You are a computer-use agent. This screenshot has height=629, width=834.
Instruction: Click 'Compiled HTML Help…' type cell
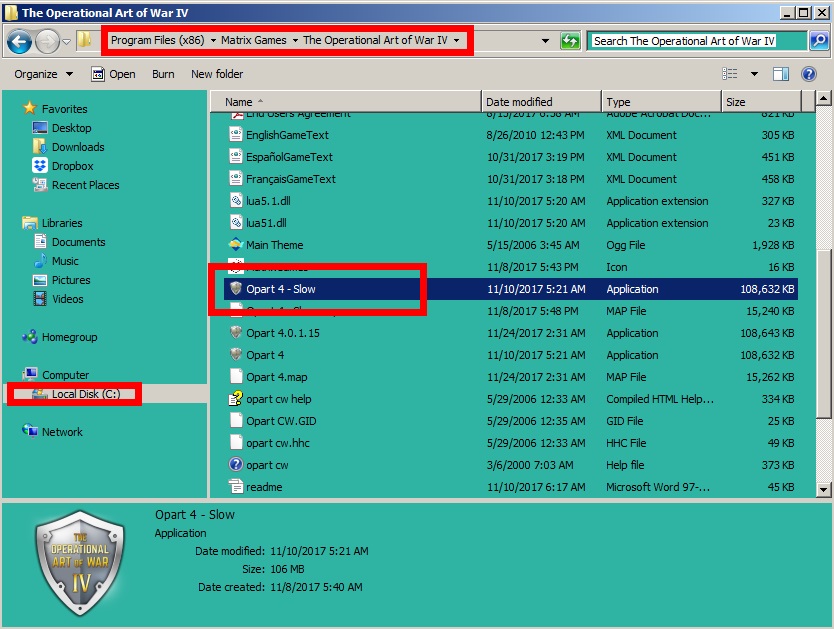coord(660,399)
